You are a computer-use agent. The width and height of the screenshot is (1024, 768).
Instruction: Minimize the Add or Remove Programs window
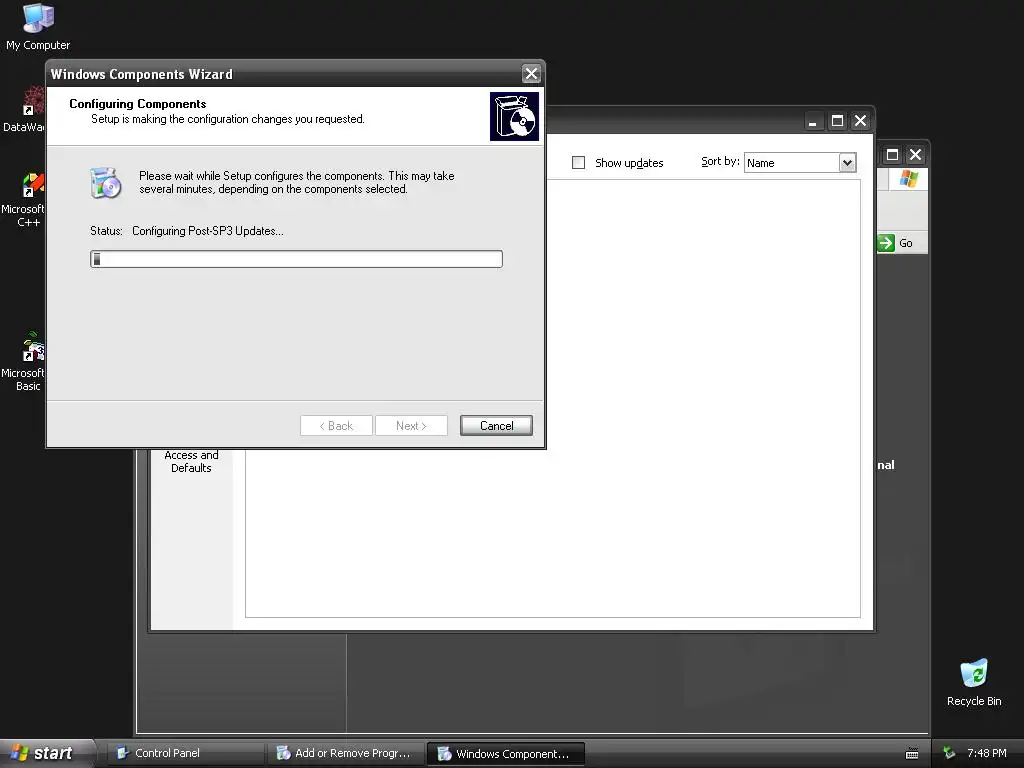tap(813, 121)
